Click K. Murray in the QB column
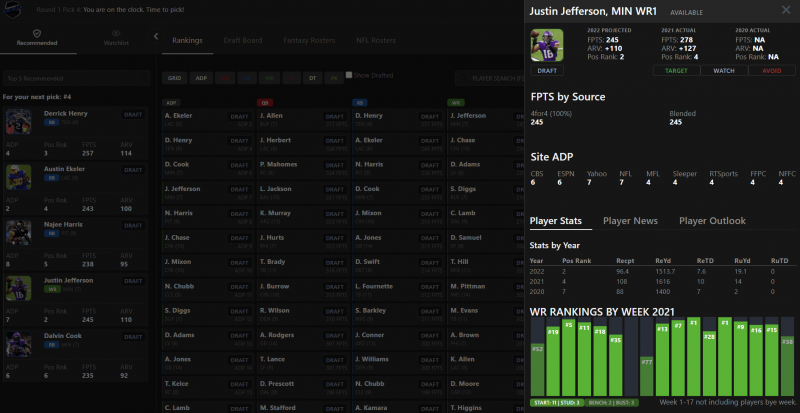 click(275, 213)
